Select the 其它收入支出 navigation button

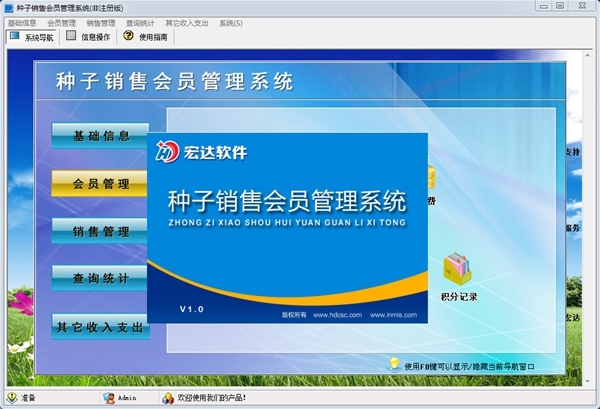click(100, 326)
